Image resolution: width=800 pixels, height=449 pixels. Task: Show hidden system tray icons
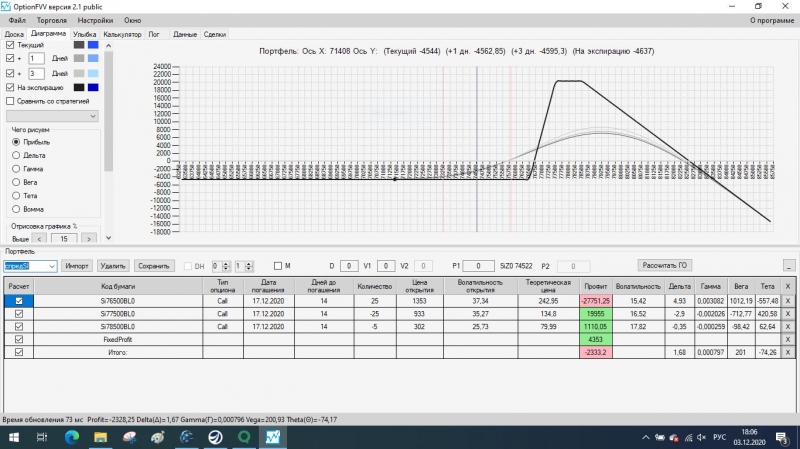(x=646, y=437)
